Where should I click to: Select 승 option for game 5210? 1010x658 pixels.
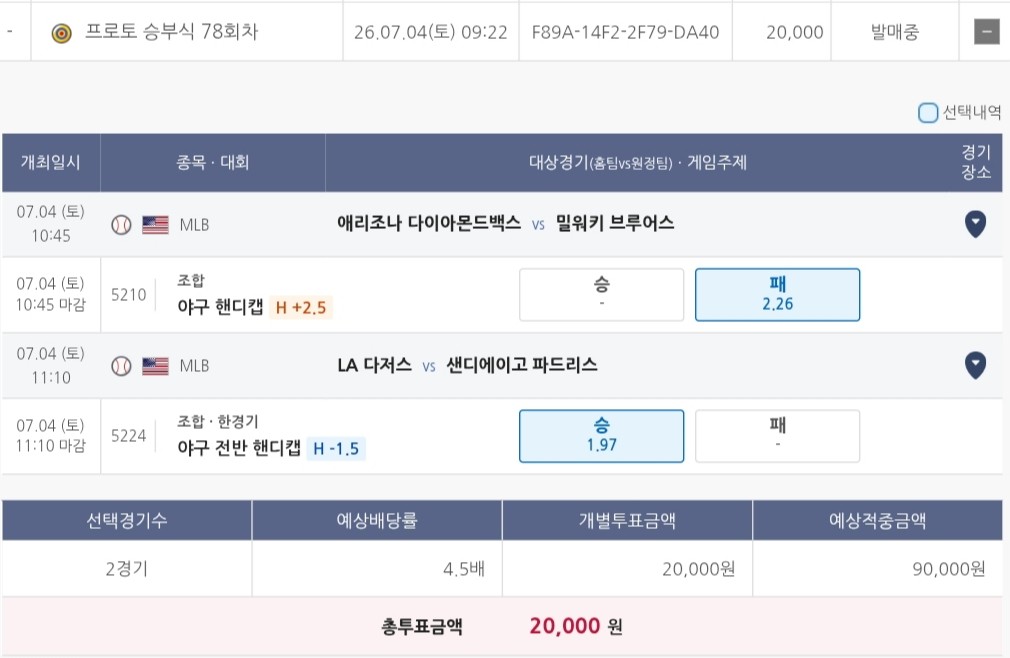[601, 294]
